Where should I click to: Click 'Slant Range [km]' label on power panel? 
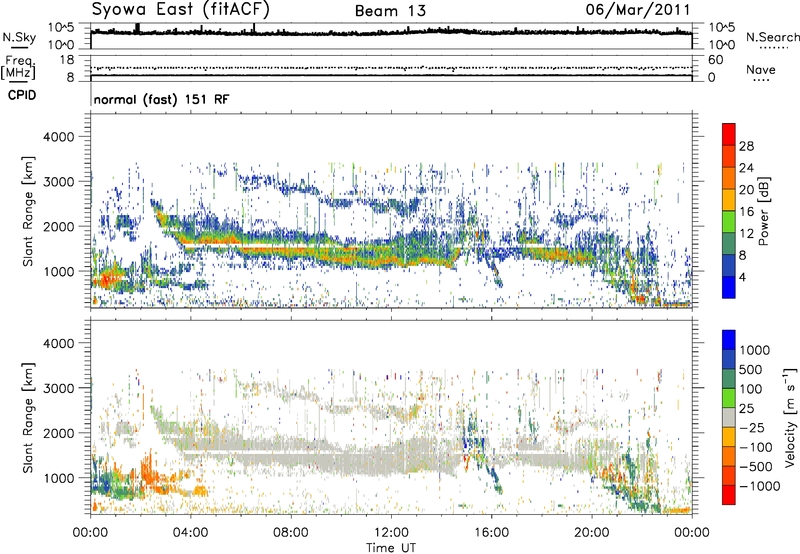pos(28,211)
